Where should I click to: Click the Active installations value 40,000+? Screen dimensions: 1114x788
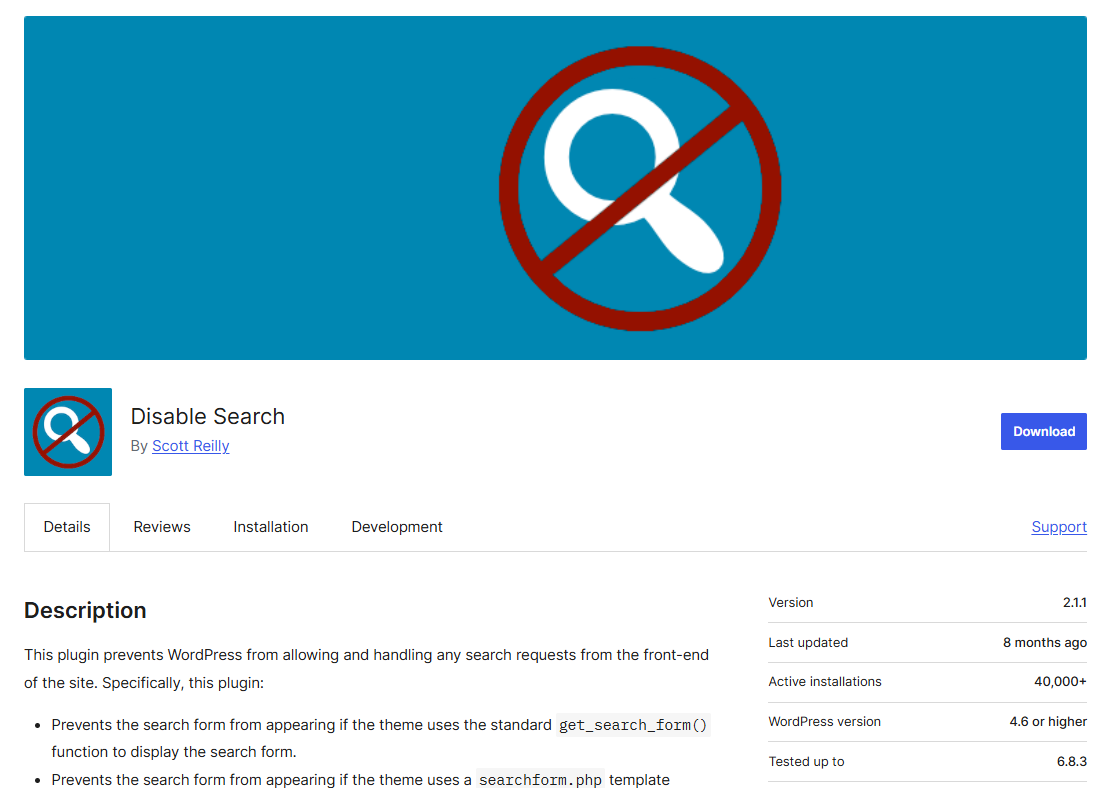pyautogui.click(x=1060, y=681)
